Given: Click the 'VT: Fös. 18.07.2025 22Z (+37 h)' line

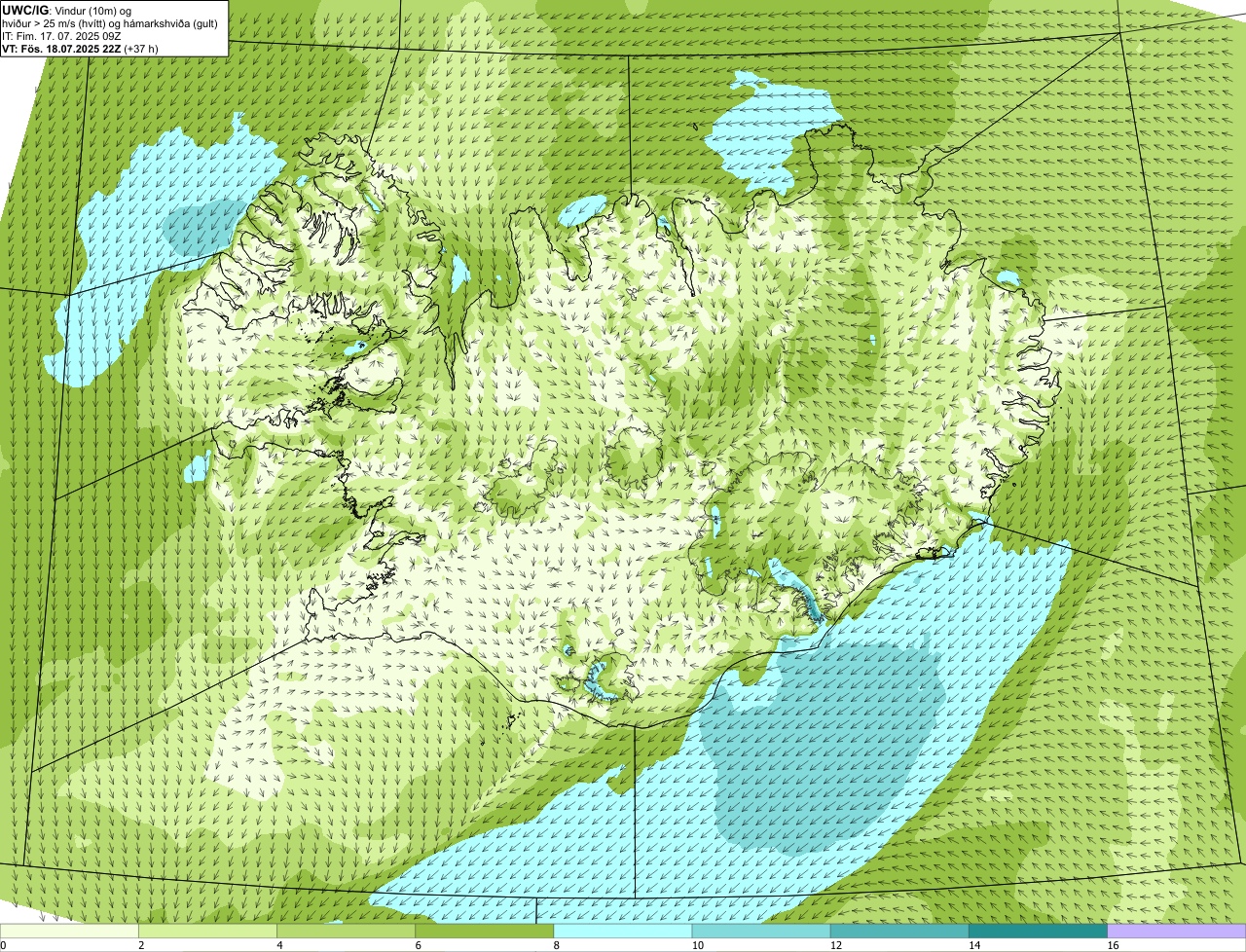Looking at the screenshot, I should (80, 49).
